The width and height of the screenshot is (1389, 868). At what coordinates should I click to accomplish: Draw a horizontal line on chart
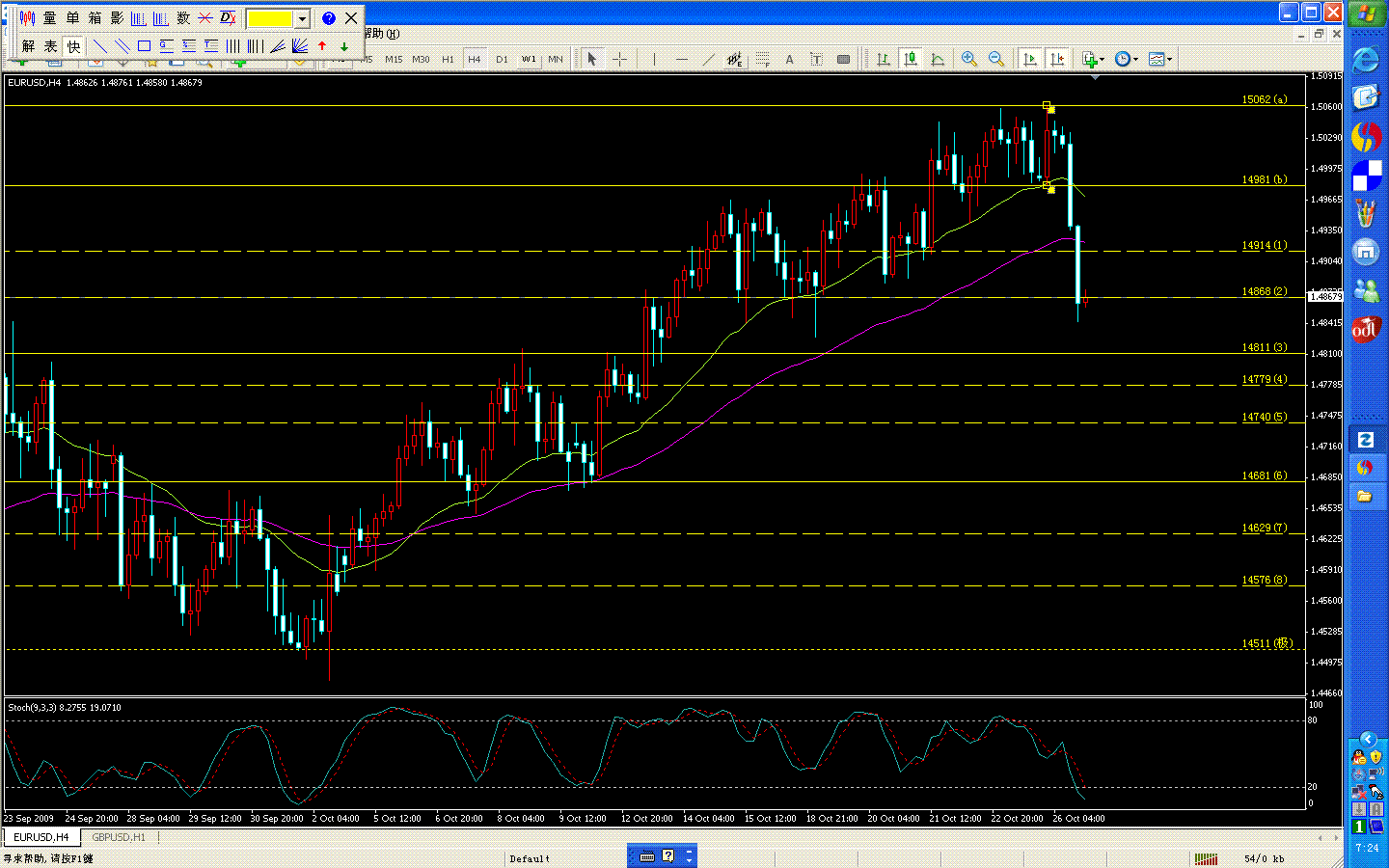[681, 59]
